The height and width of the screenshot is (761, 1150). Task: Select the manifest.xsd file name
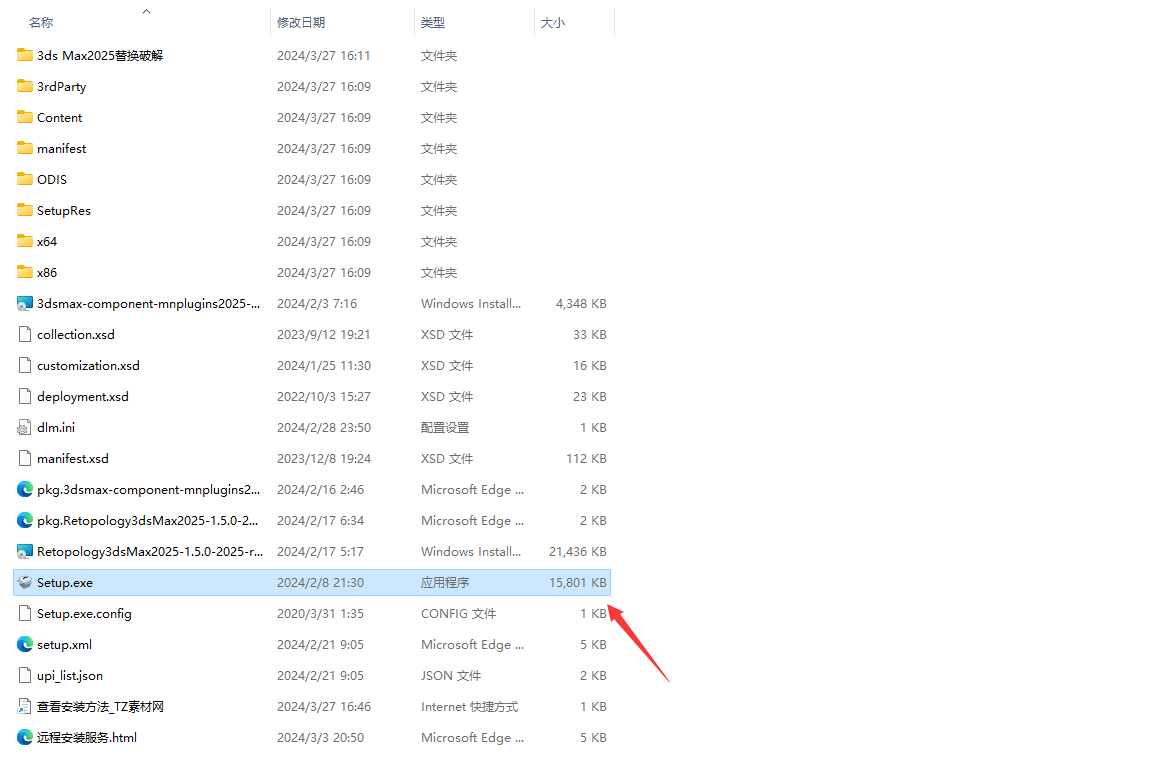coord(73,458)
